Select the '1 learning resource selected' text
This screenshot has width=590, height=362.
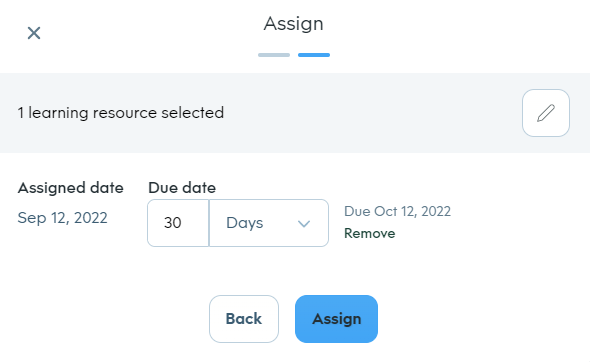(121, 113)
